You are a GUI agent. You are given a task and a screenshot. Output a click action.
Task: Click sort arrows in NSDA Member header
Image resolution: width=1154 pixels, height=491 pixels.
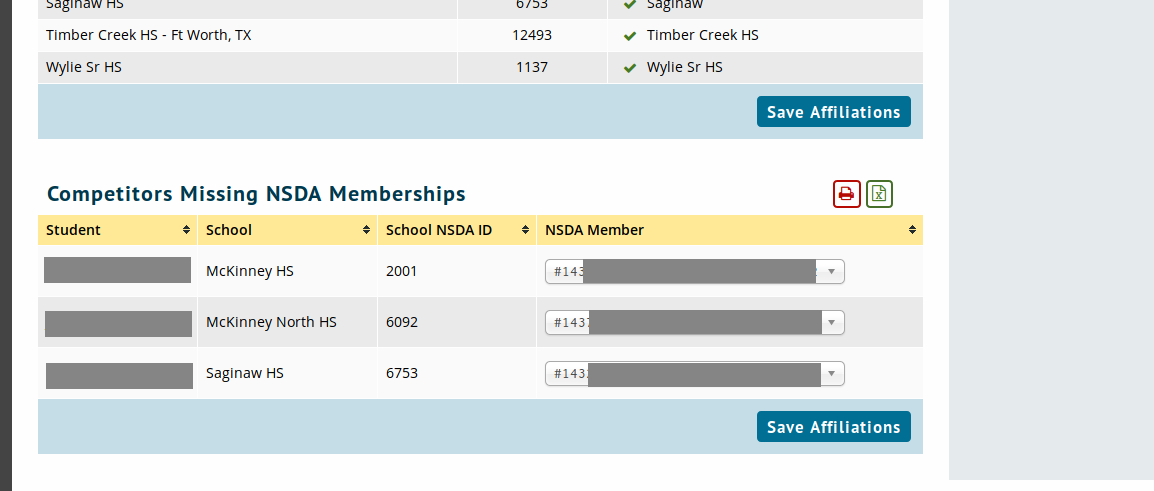[x=912, y=230]
